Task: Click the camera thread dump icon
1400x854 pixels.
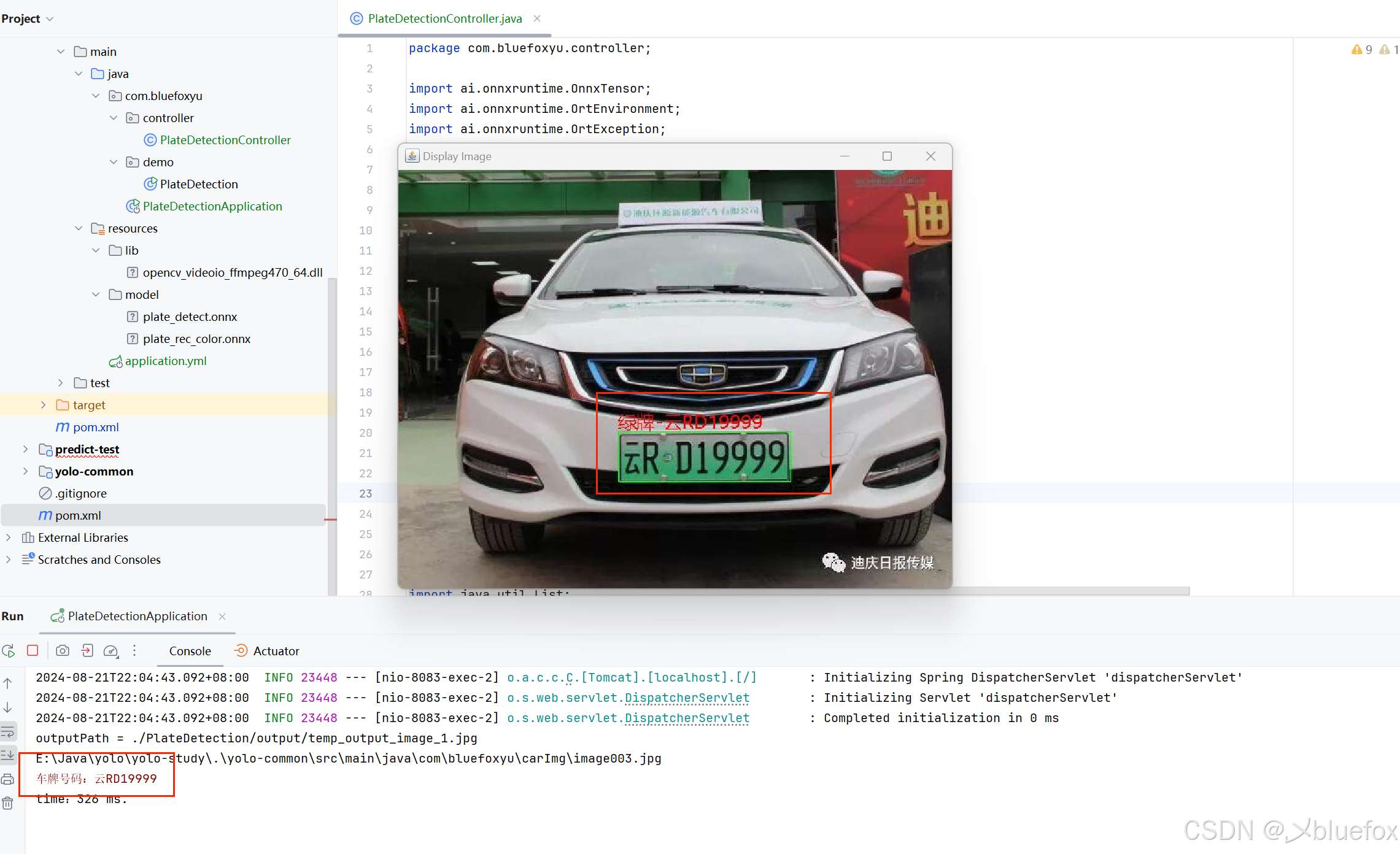Action: point(63,650)
